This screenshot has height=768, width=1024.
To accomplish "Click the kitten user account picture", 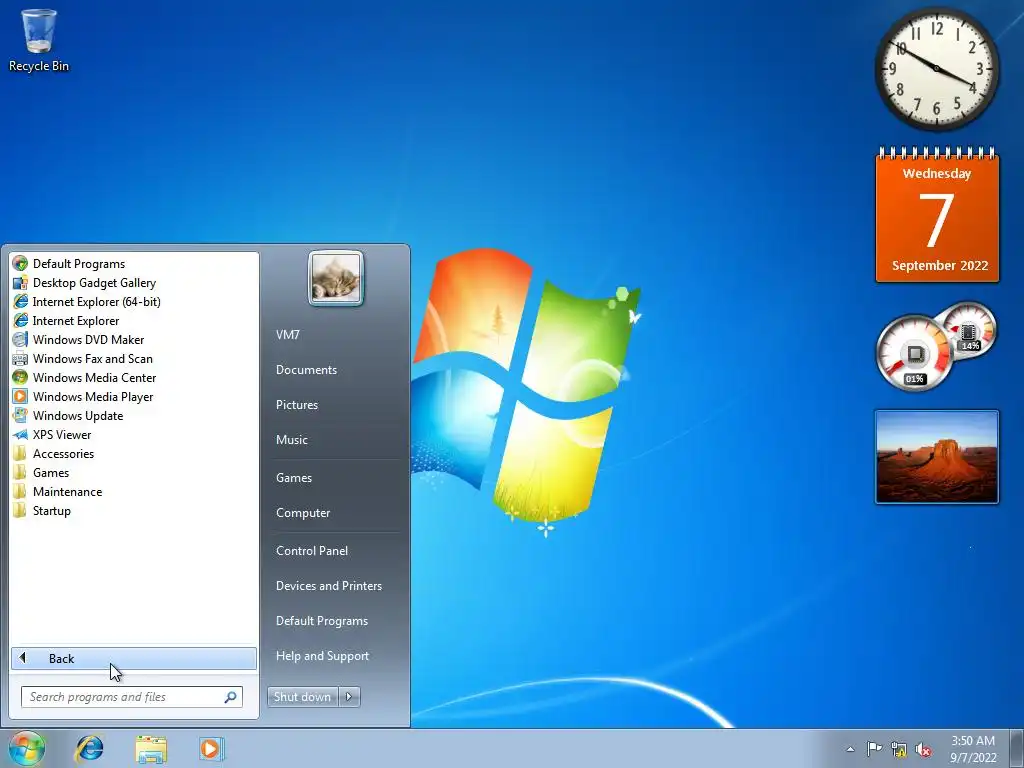I will click(336, 278).
